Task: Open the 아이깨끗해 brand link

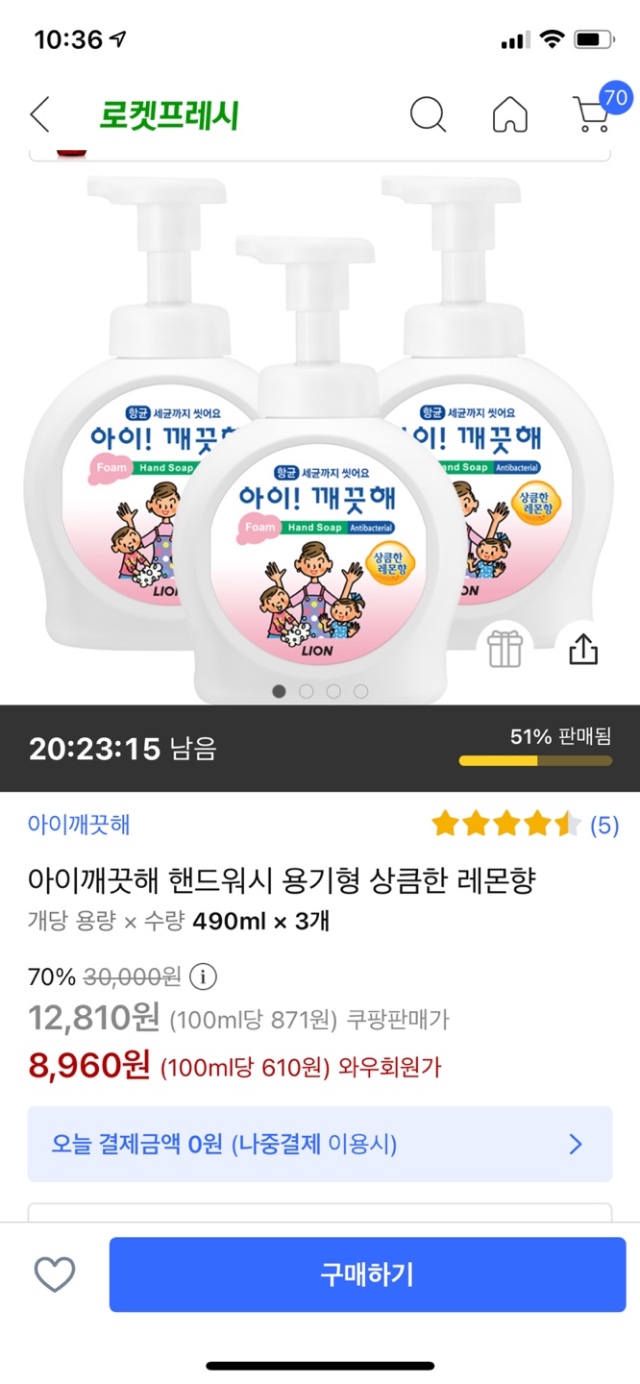Action: (79, 825)
